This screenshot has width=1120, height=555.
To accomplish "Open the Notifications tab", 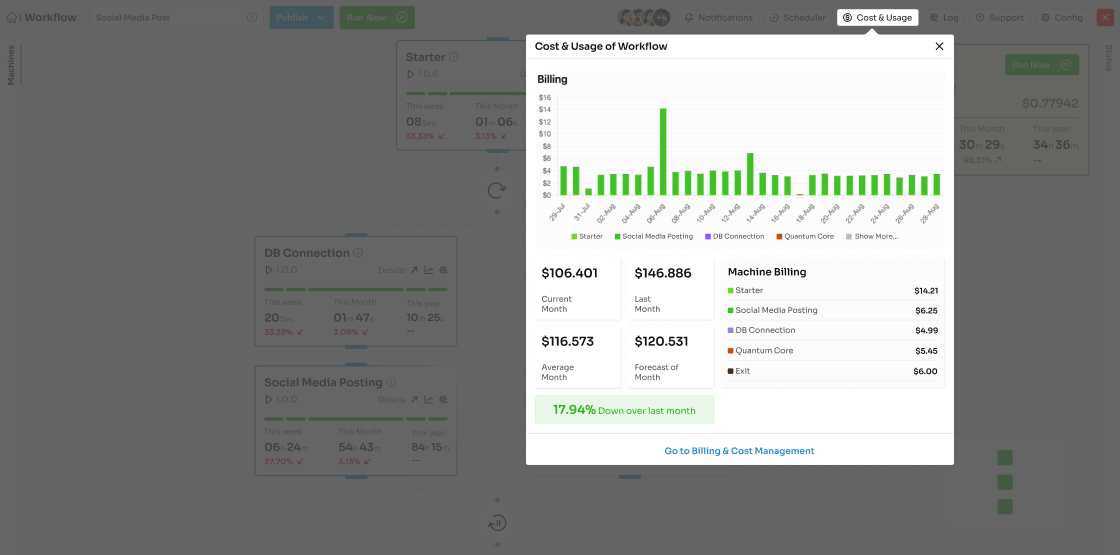I will 719,17.
